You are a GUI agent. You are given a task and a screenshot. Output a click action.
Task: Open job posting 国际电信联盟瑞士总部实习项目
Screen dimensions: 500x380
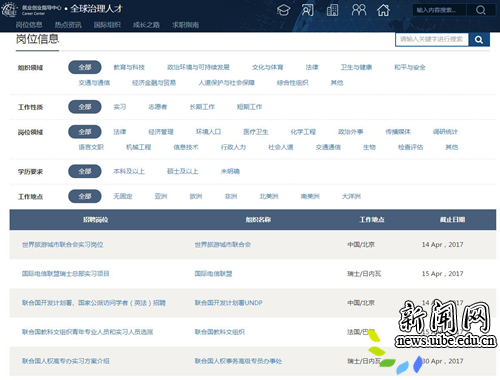(66, 274)
